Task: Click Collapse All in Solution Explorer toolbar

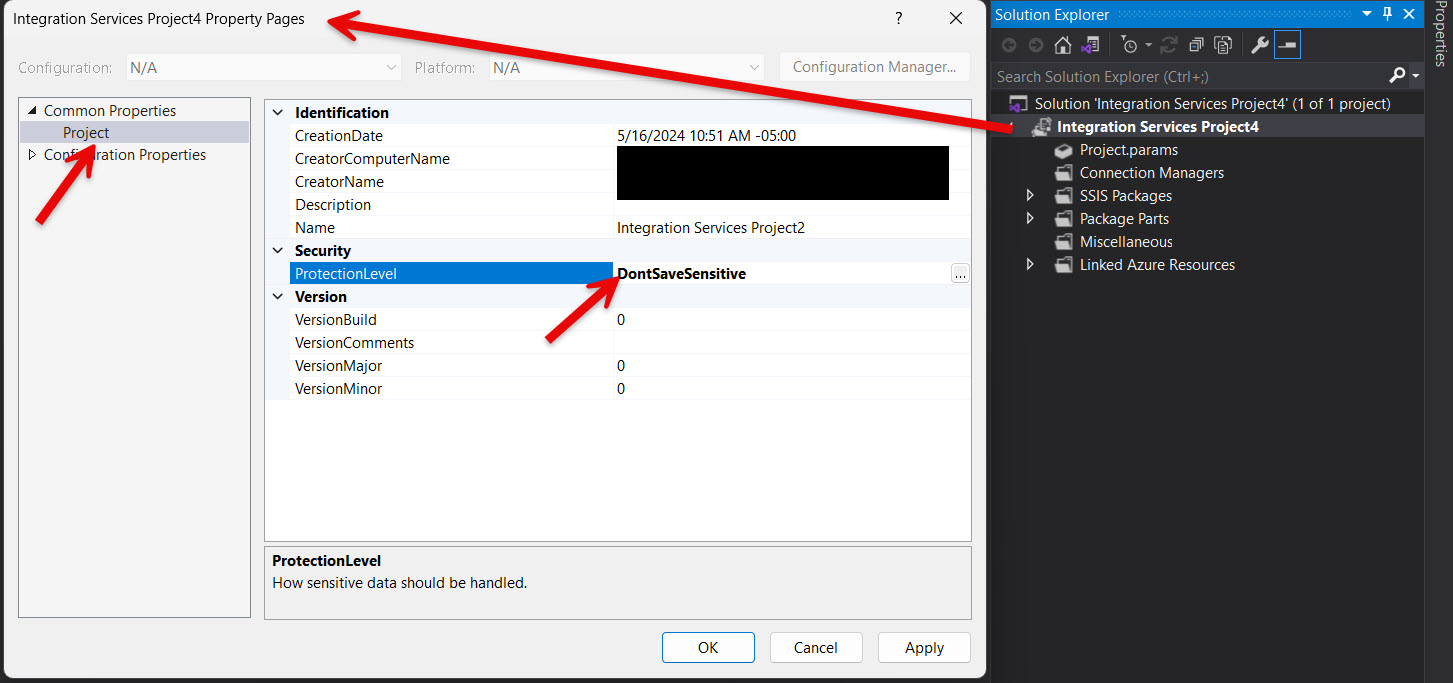Action: (x=1196, y=45)
